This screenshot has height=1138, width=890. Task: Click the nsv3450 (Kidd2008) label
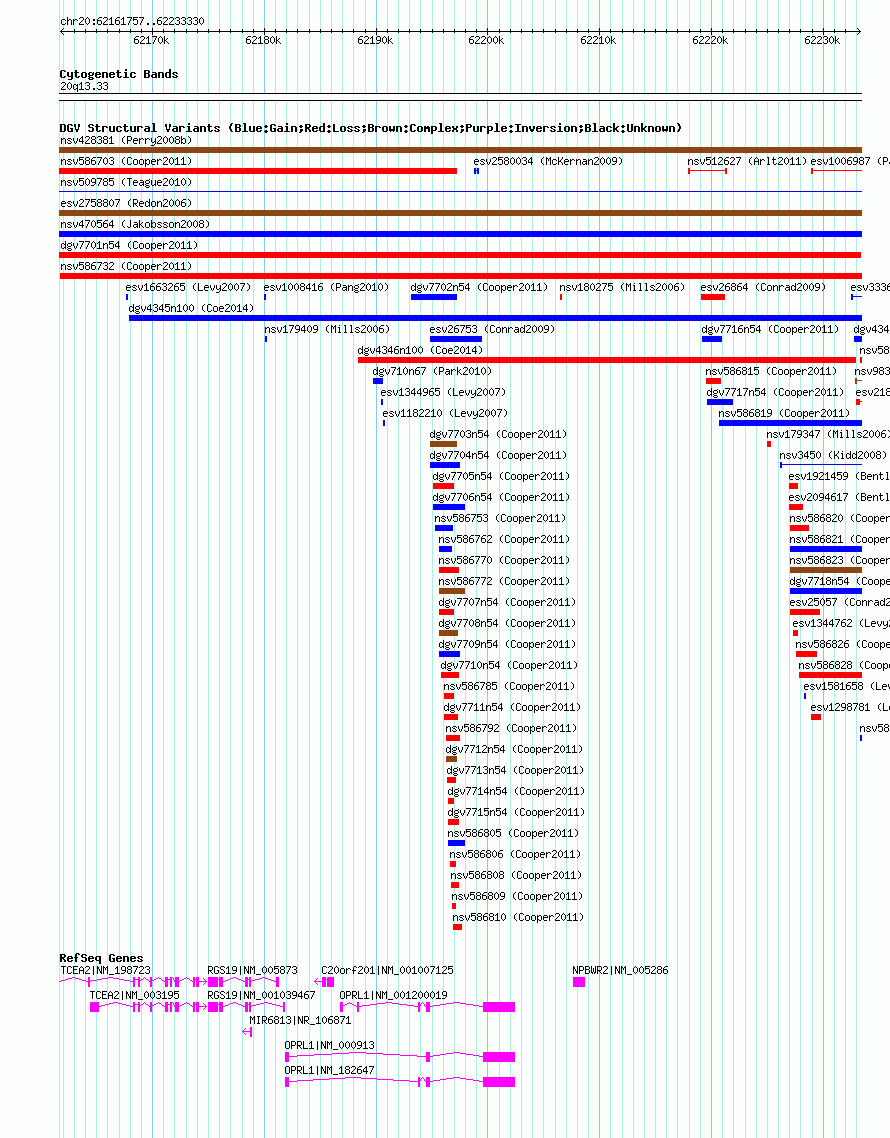click(x=833, y=456)
